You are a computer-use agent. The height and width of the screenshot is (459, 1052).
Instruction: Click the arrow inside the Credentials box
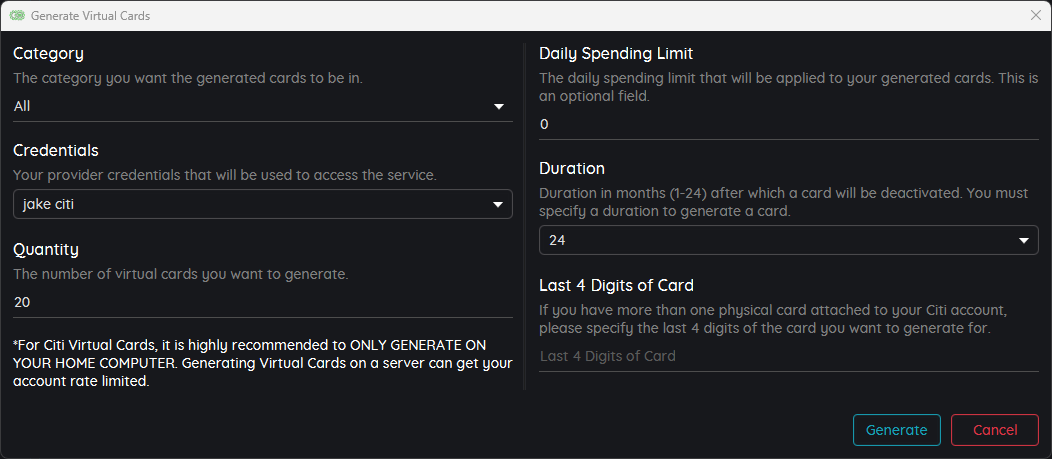[498, 204]
